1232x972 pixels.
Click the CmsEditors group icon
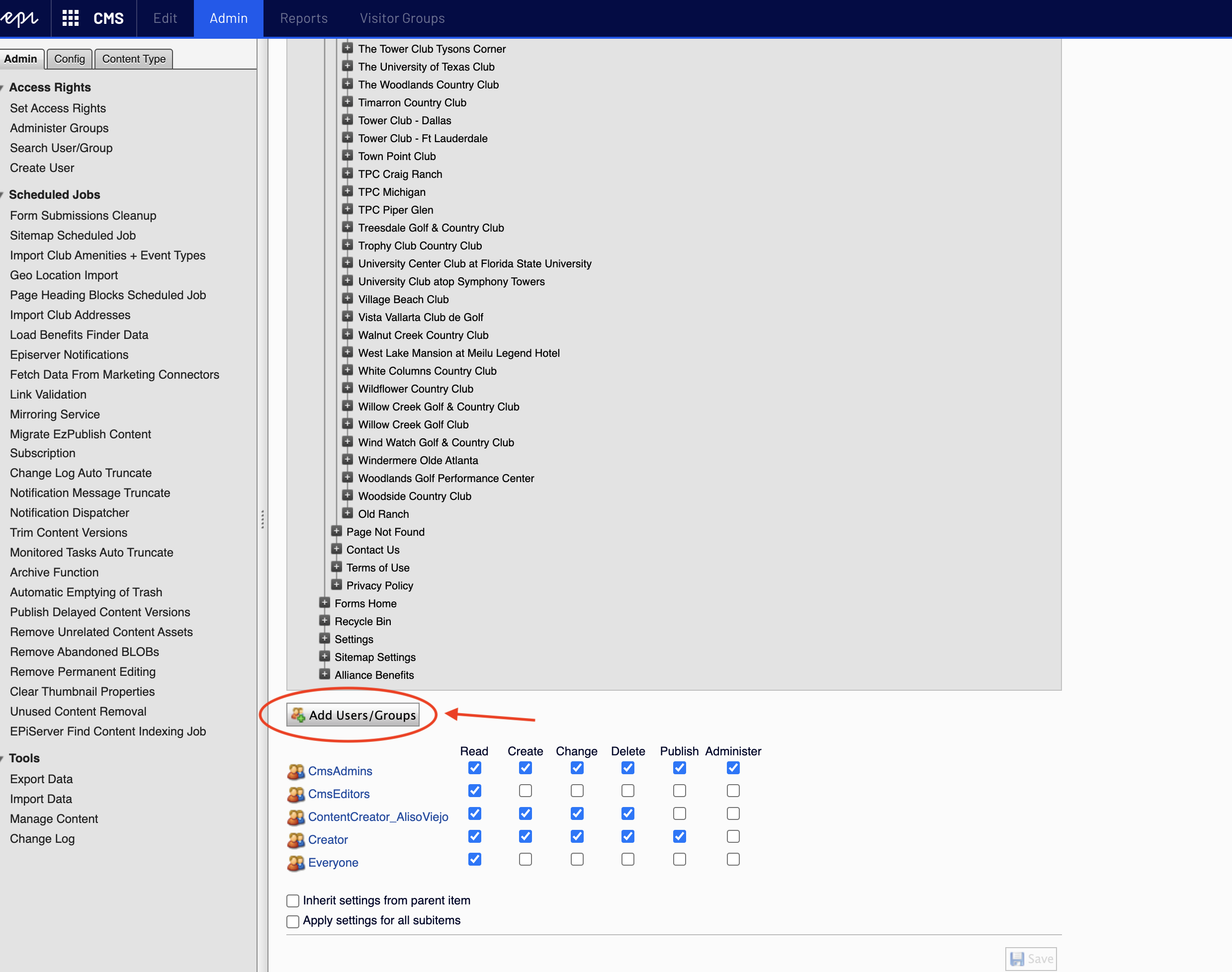pos(295,795)
